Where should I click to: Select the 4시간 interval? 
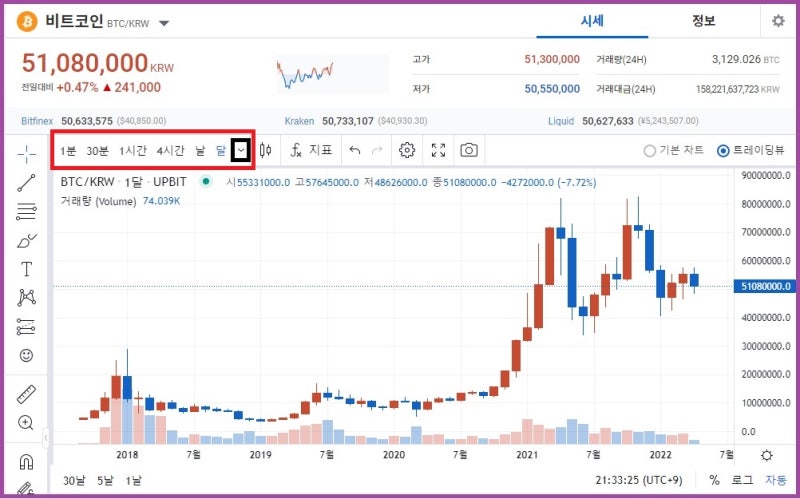pos(170,151)
